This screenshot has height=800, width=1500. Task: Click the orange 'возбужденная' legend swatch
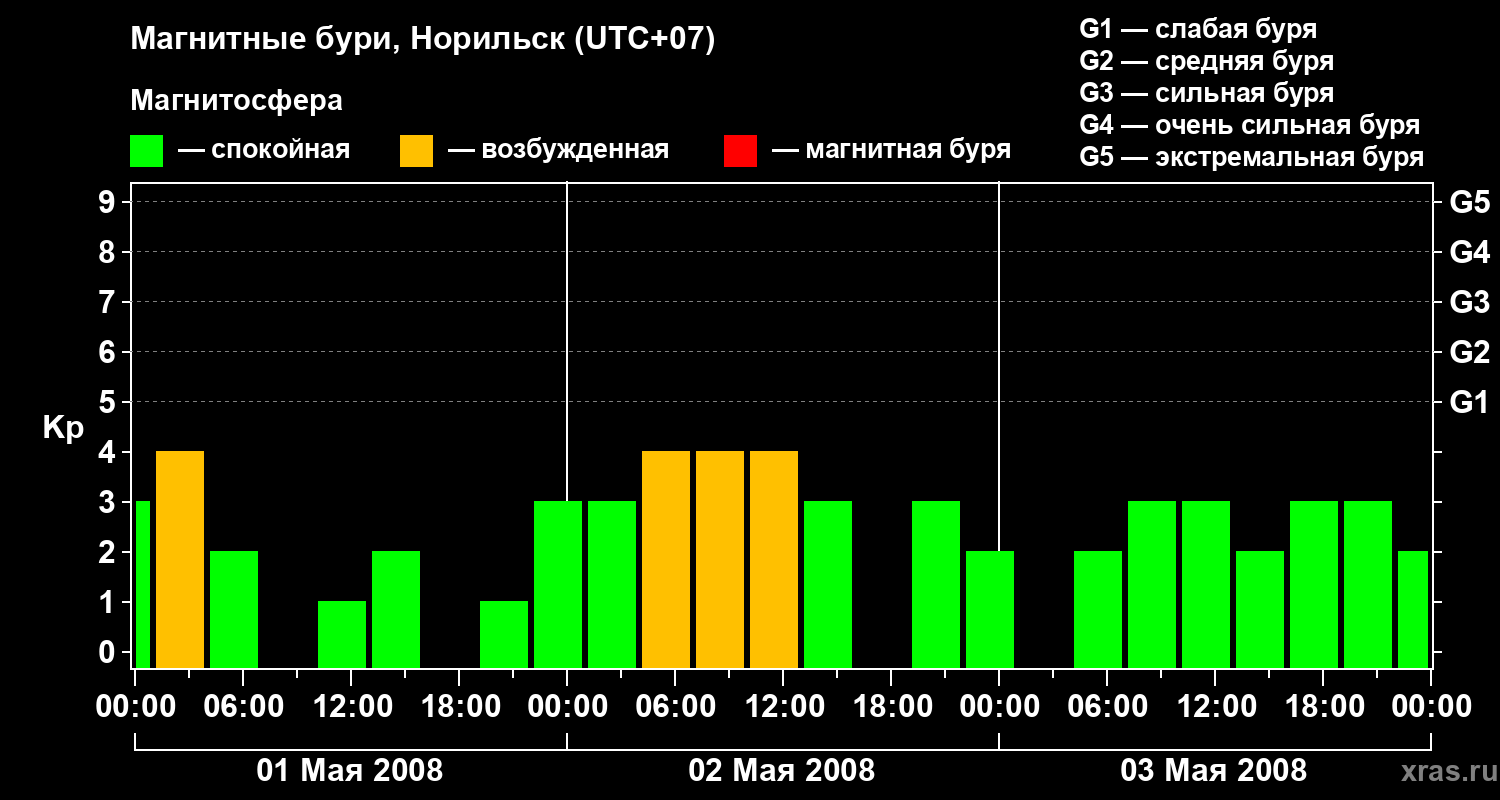point(417,151)
